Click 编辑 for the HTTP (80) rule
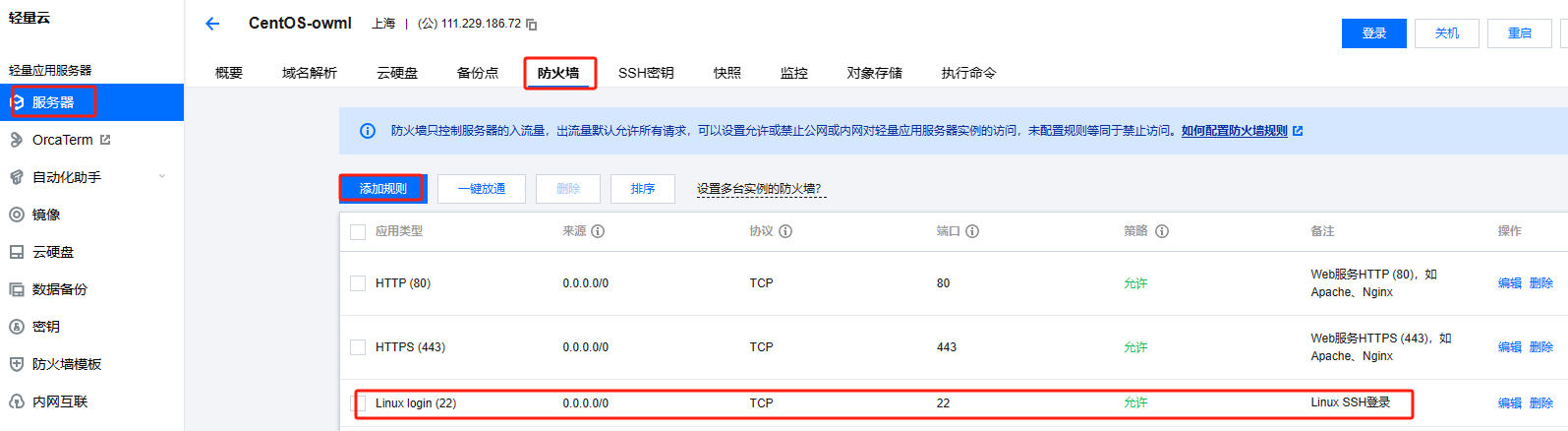 pyautogui.click(x=1510, y=283)
